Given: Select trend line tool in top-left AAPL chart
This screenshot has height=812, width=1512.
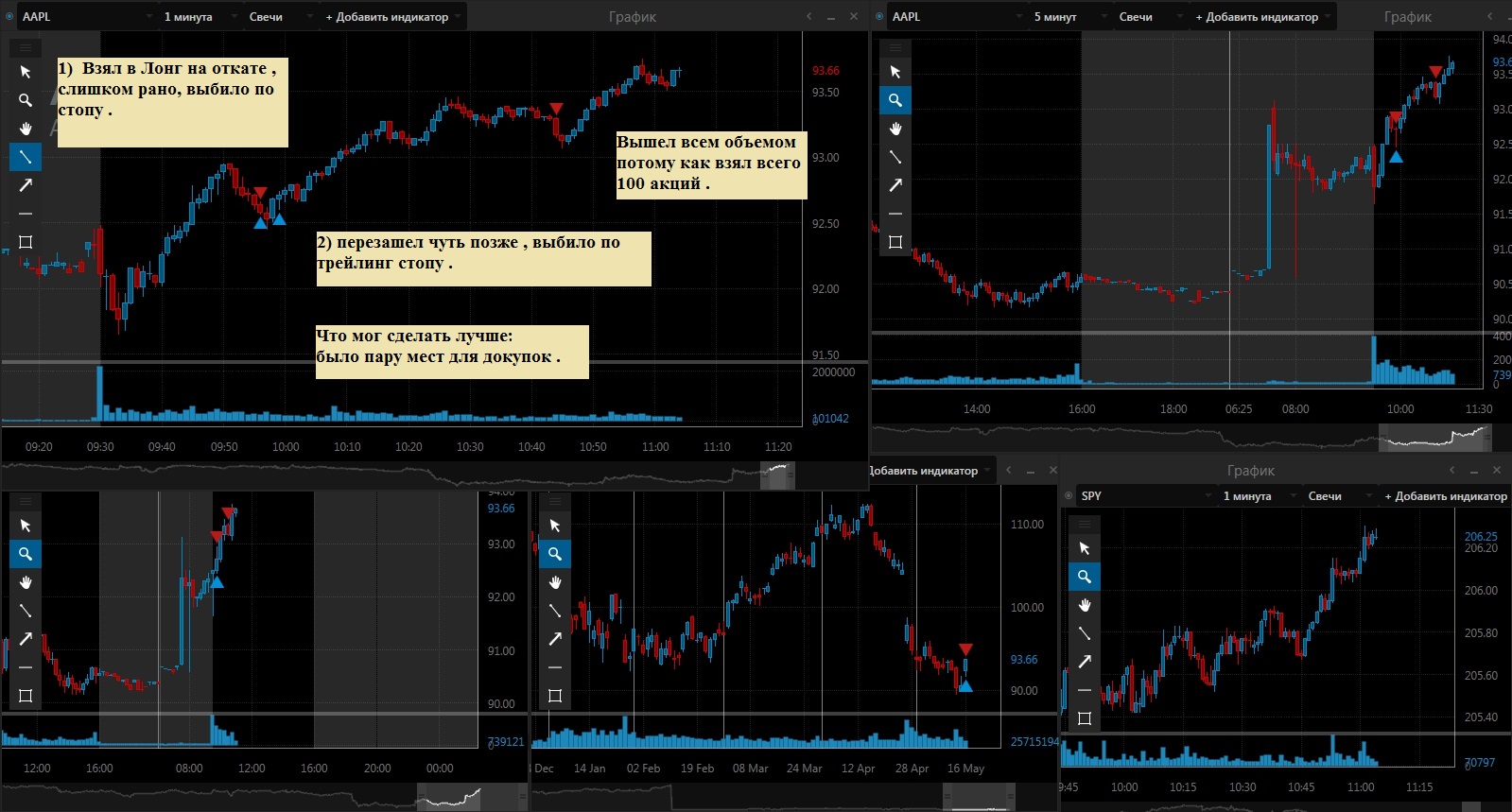Looking at the screenshot, I should 26,157.
